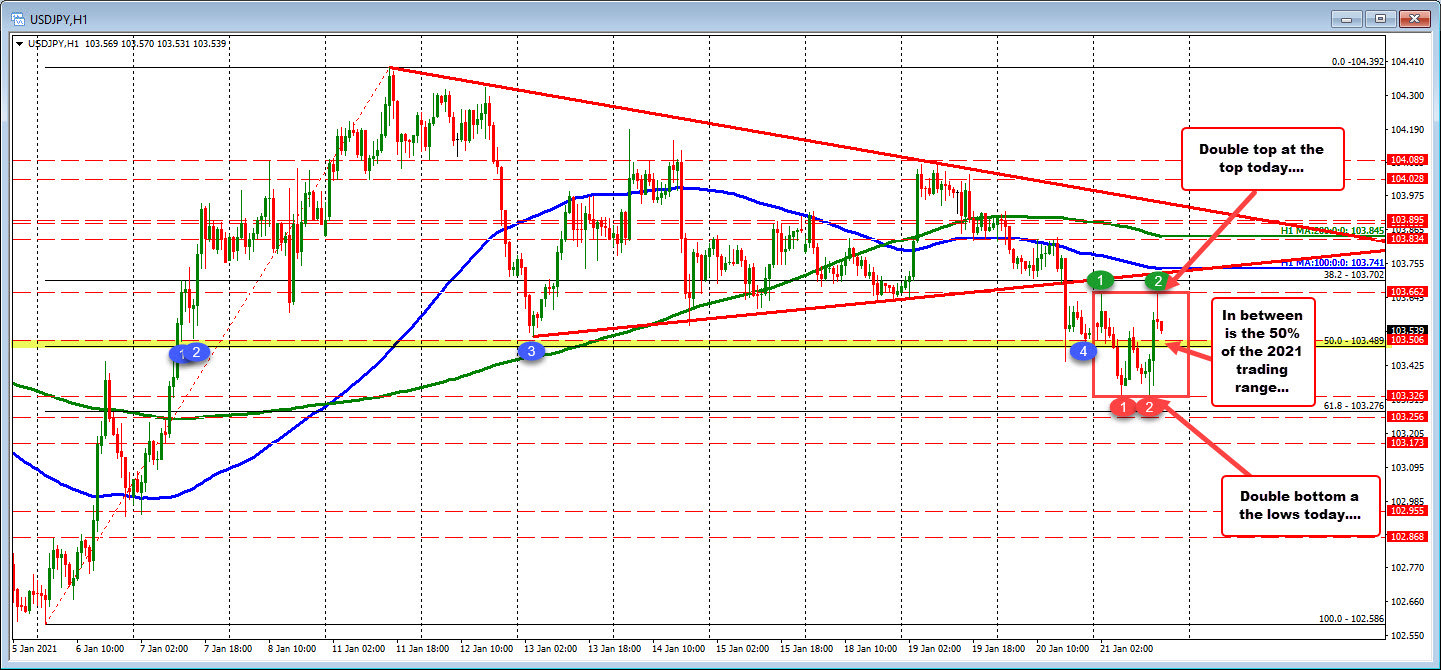This screenshot has height=670, width=1441.
Task: Select the '50.0 - 103.489' Fibonacci label
Action: pyautogui.click(x=1353, y=341)
